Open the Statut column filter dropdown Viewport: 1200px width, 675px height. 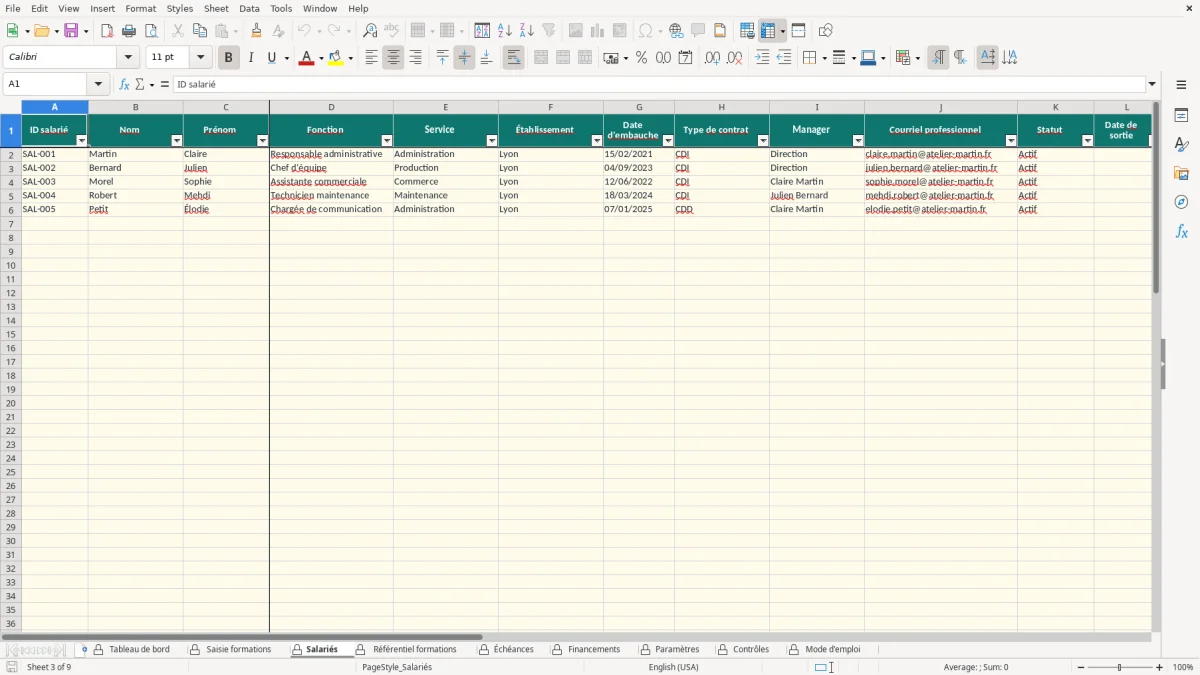[x=1088, y=141]
